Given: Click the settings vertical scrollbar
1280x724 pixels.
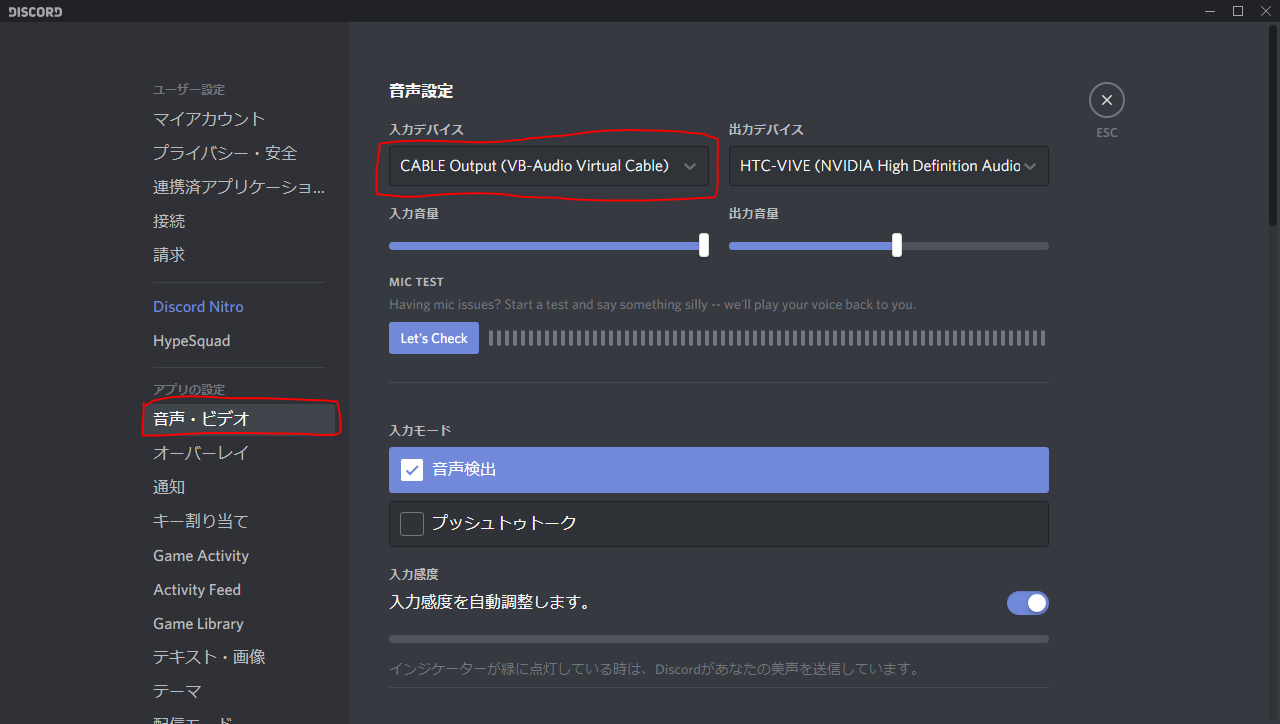Looking at the screenshot, I should point(1273,124).
